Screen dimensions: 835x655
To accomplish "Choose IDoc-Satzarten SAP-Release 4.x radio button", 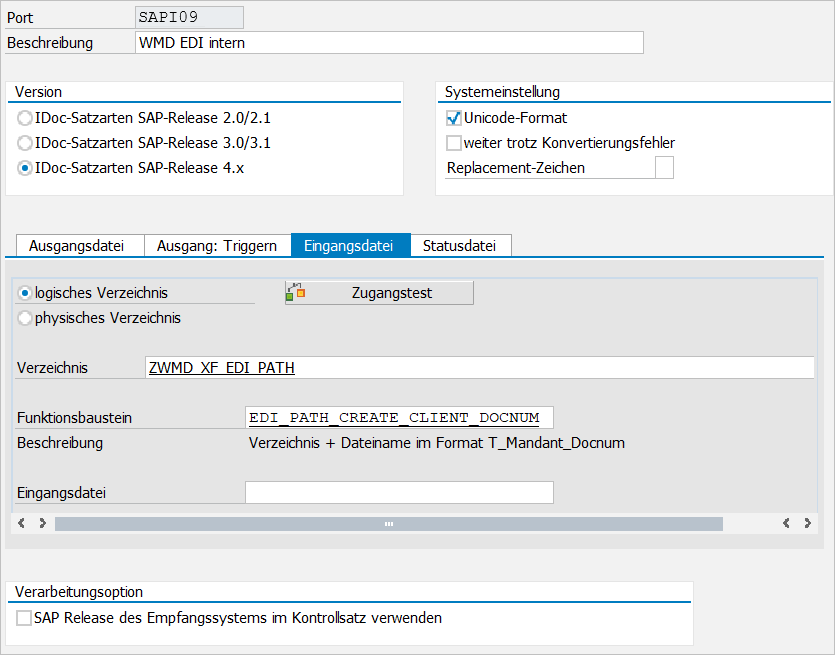I will coord(25,168).
